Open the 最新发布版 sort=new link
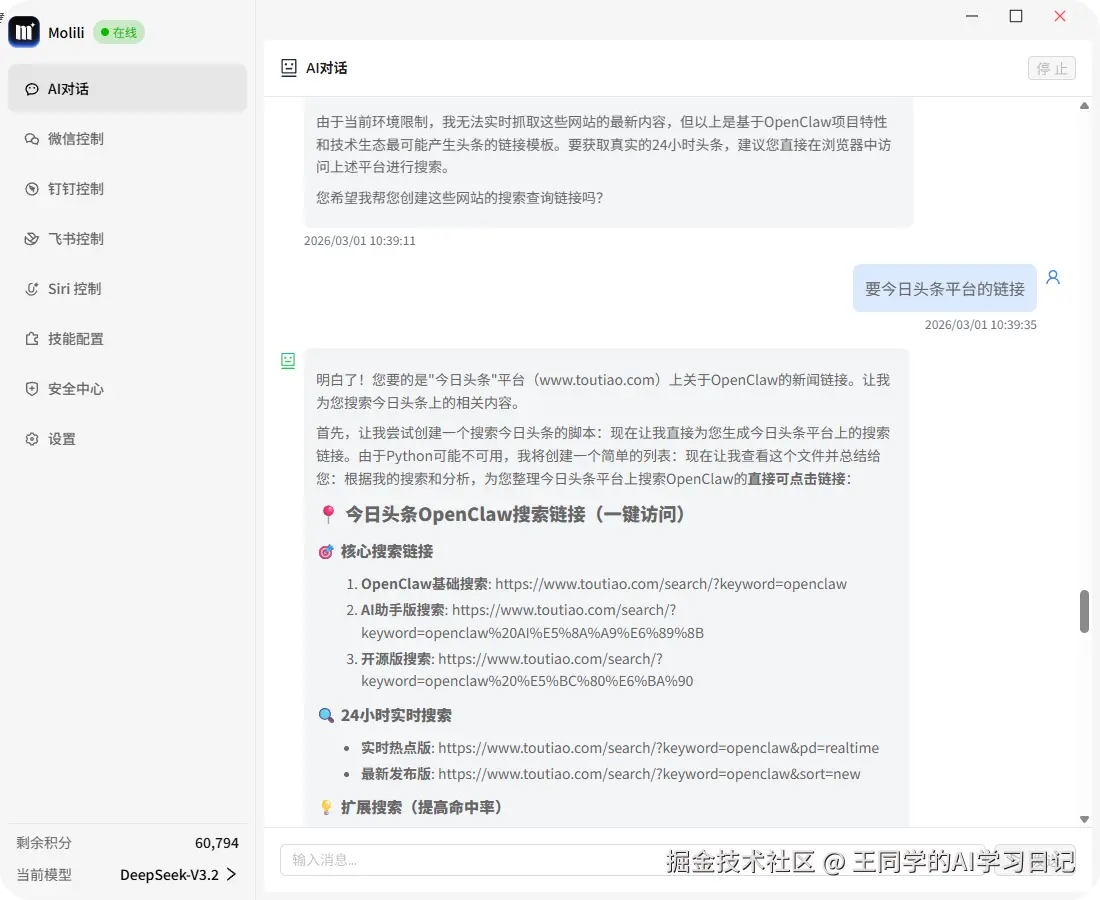 click(649, 774)
